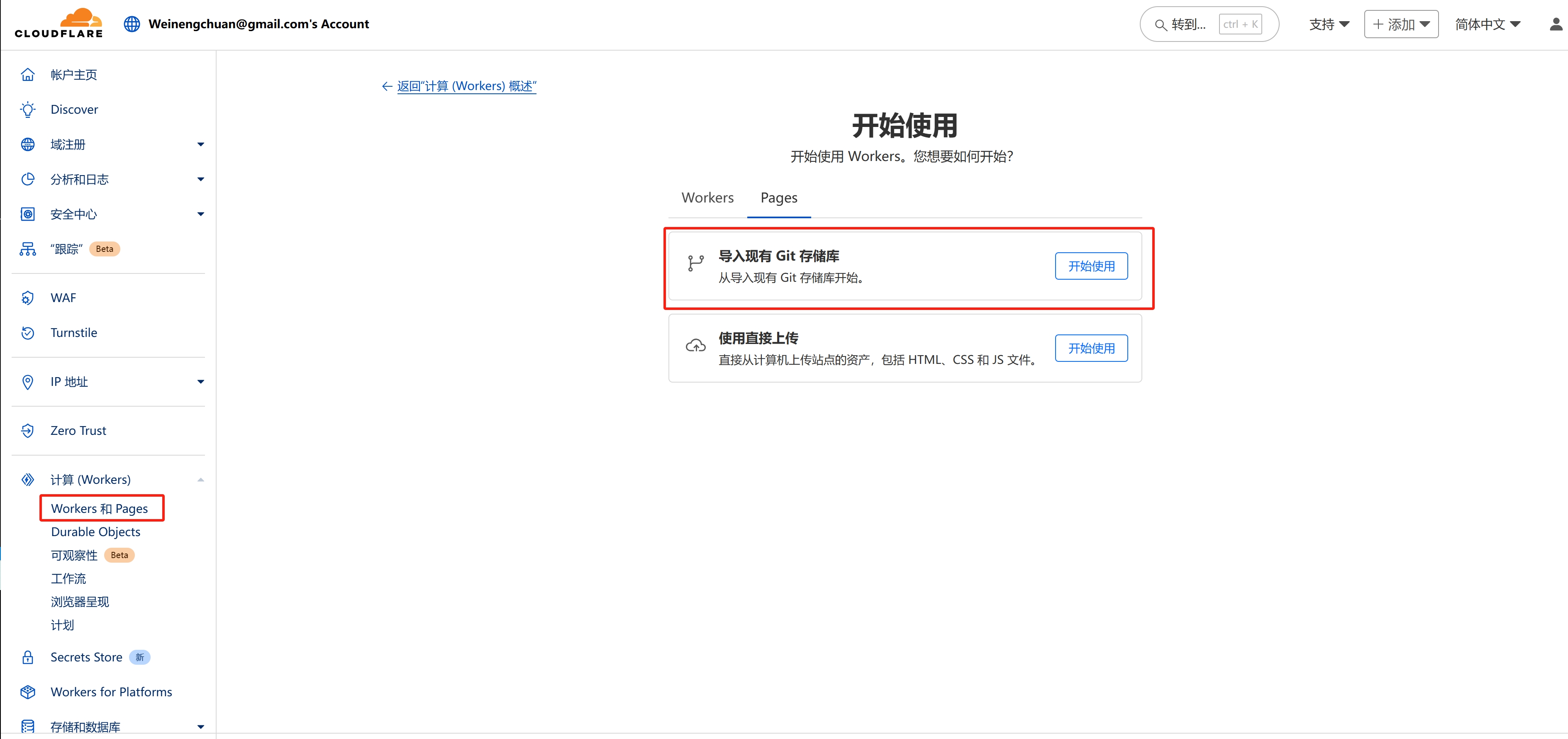
Task: Go back via 返回"计算 (Workers) 概述" link
Action: (x=466, y=86)
